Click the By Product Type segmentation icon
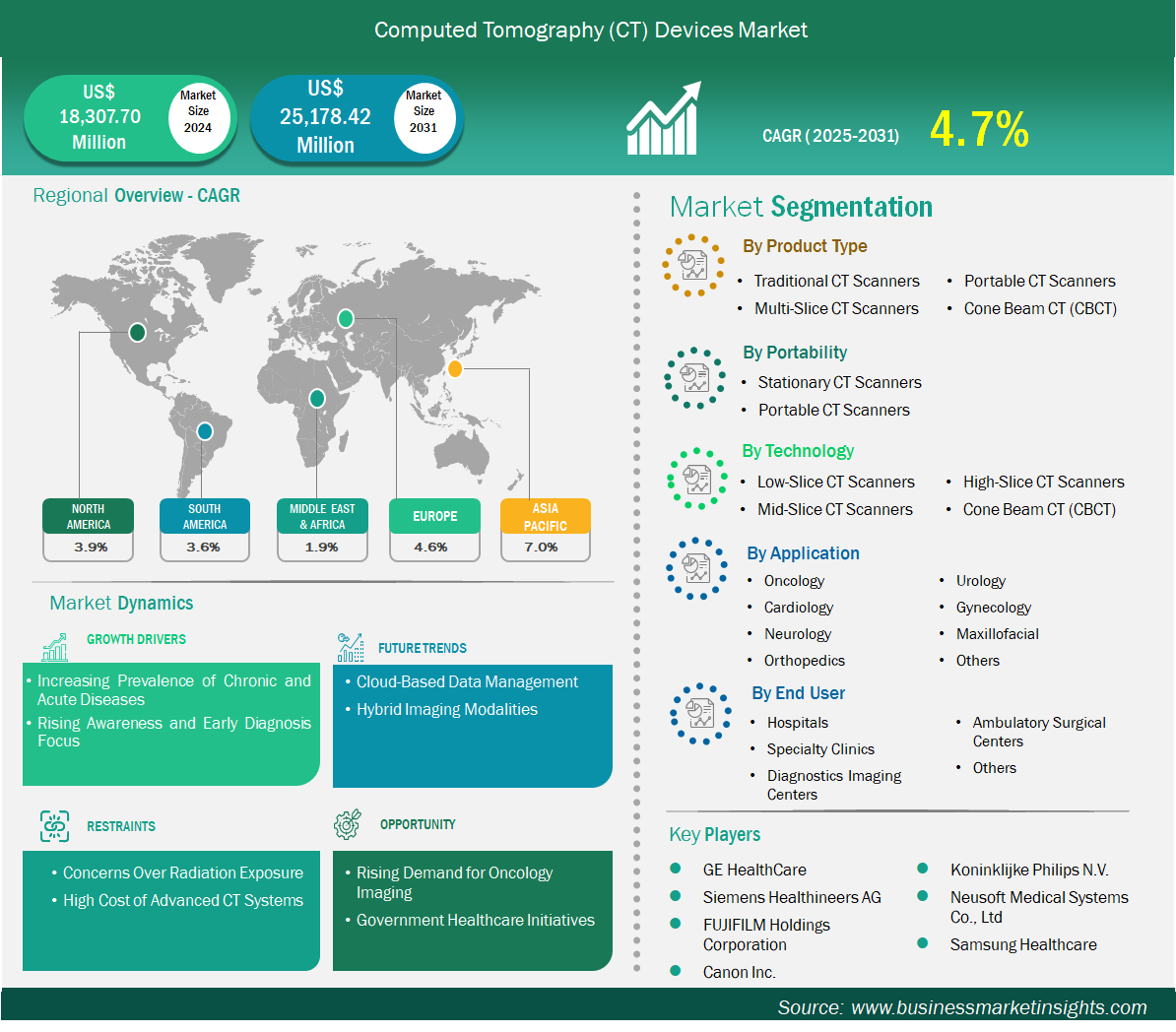 [693, 265]
